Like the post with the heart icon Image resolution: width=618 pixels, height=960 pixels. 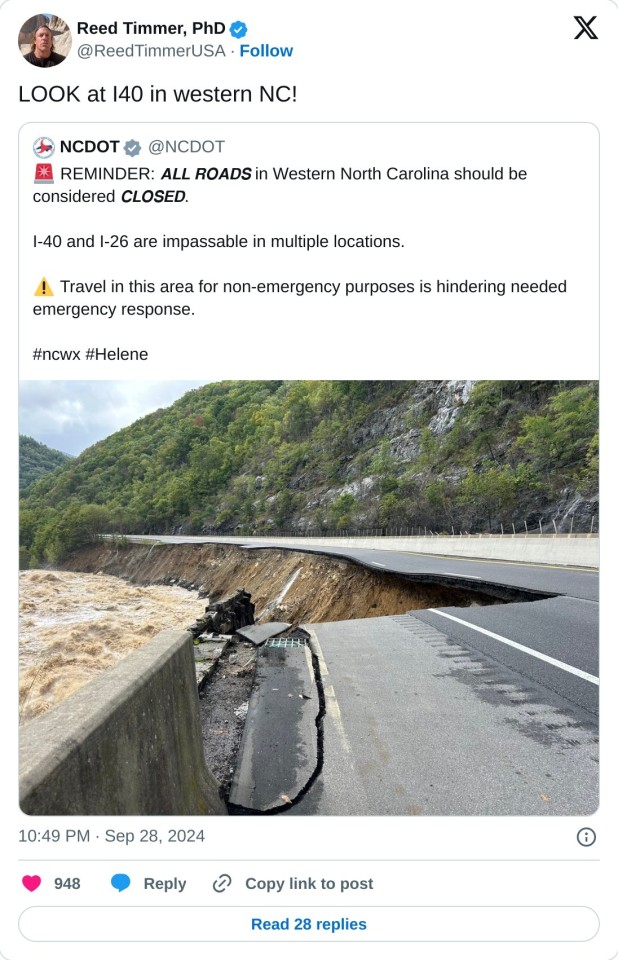coord(31,883)
